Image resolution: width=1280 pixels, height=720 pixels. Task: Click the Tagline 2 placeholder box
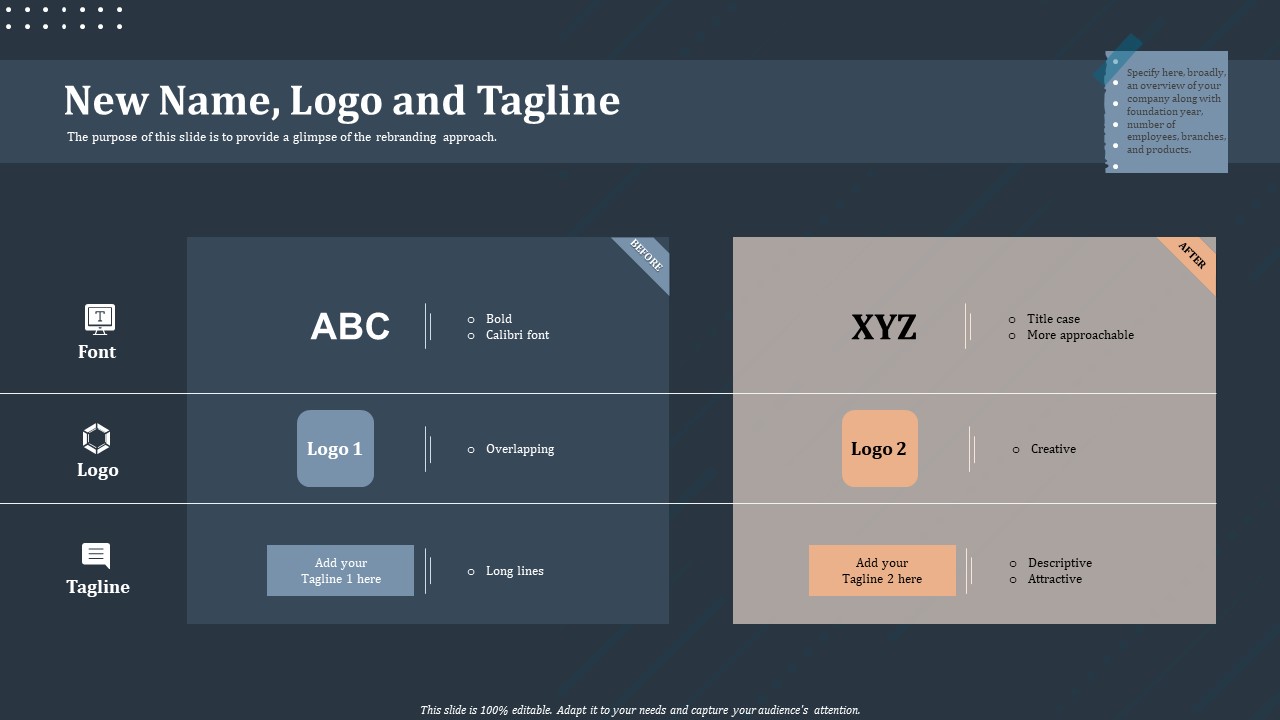tap(882, 571)
